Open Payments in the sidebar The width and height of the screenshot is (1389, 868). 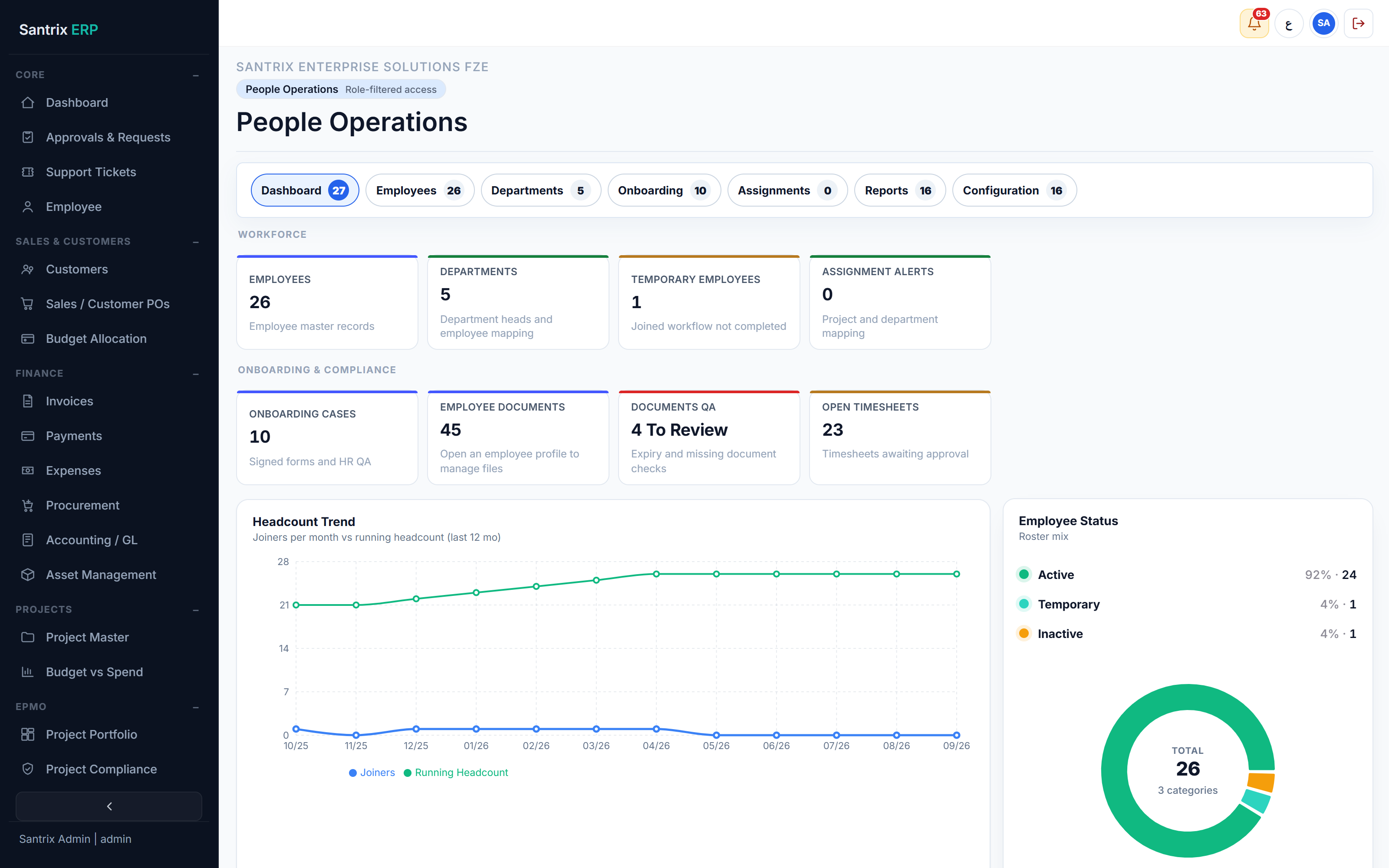109,436
